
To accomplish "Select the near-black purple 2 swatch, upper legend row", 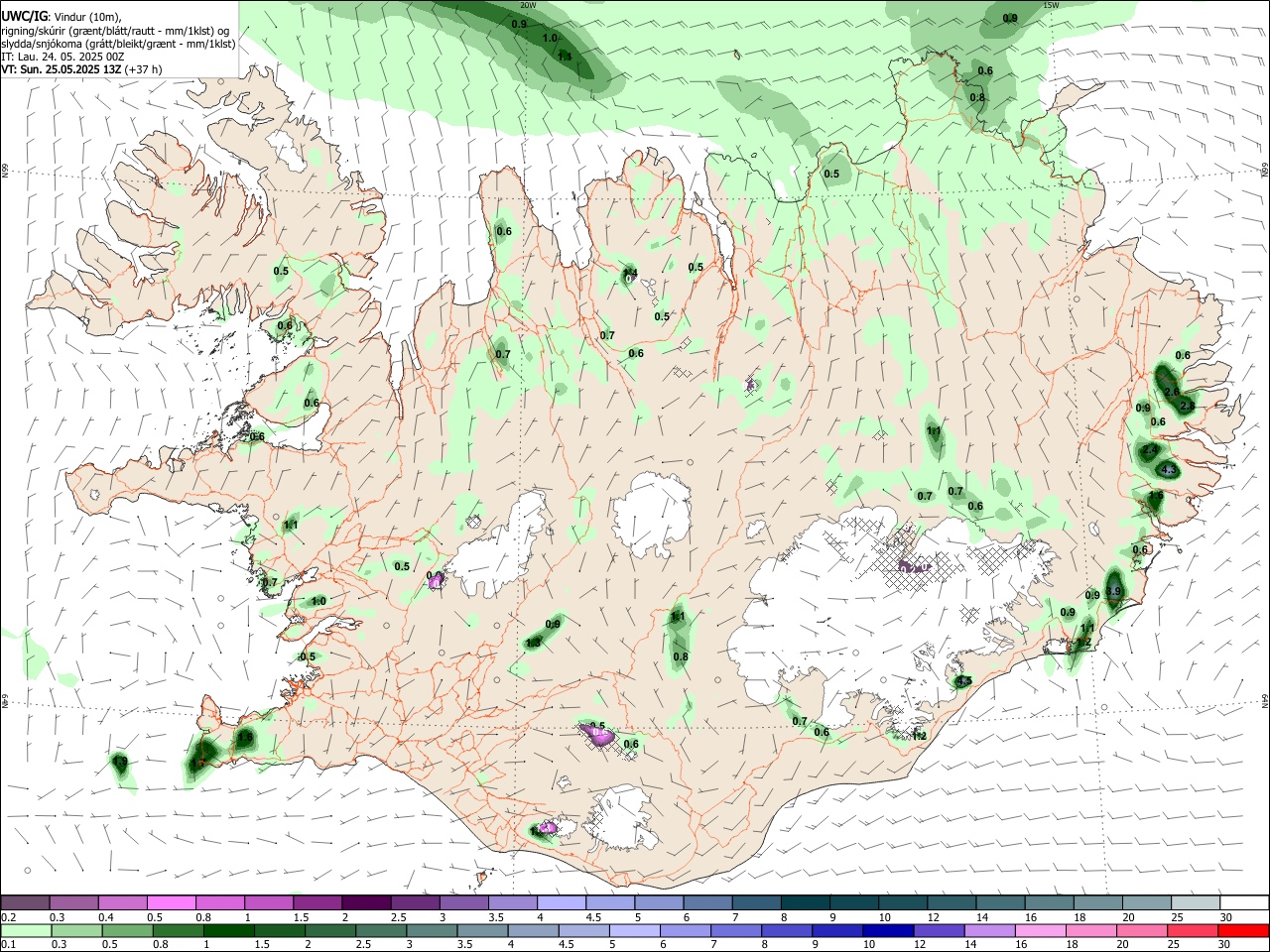I will tap(366, 902).
